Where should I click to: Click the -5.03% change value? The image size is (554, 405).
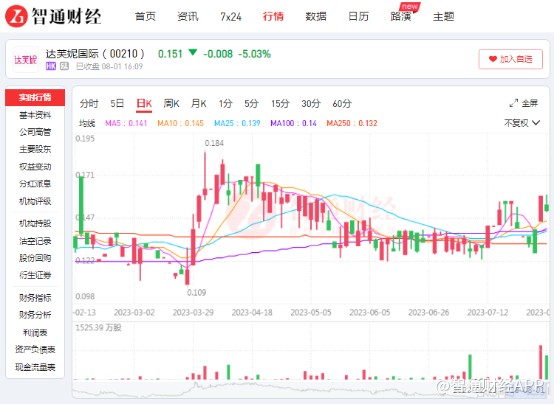[x=254, y=54]
